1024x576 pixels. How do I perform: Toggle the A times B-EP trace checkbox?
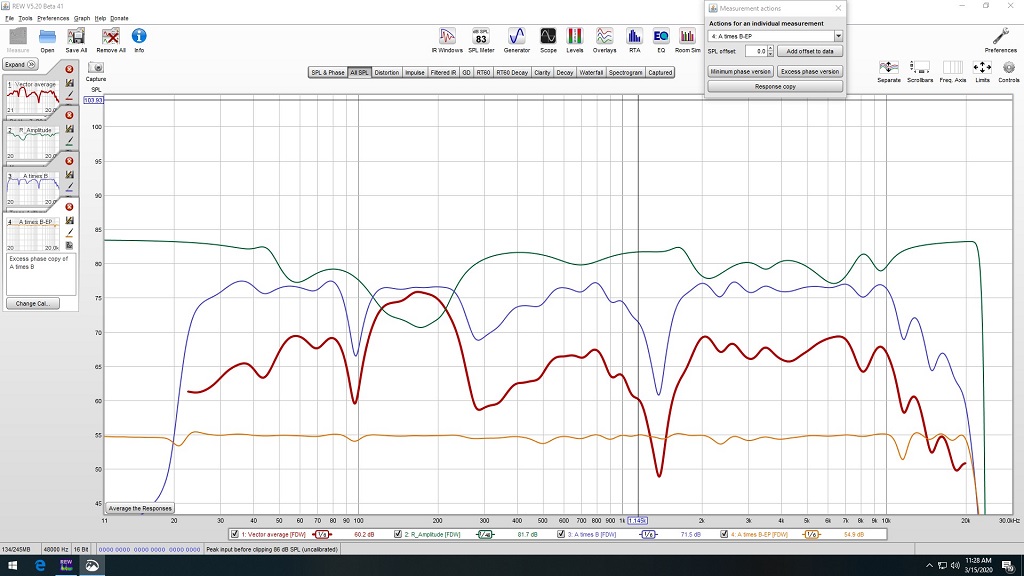pos(724,534)
